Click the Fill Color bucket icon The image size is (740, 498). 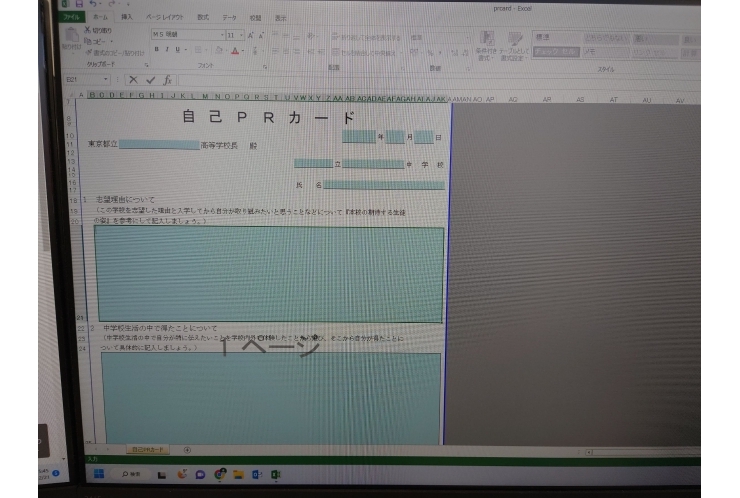tap(219, 50)
